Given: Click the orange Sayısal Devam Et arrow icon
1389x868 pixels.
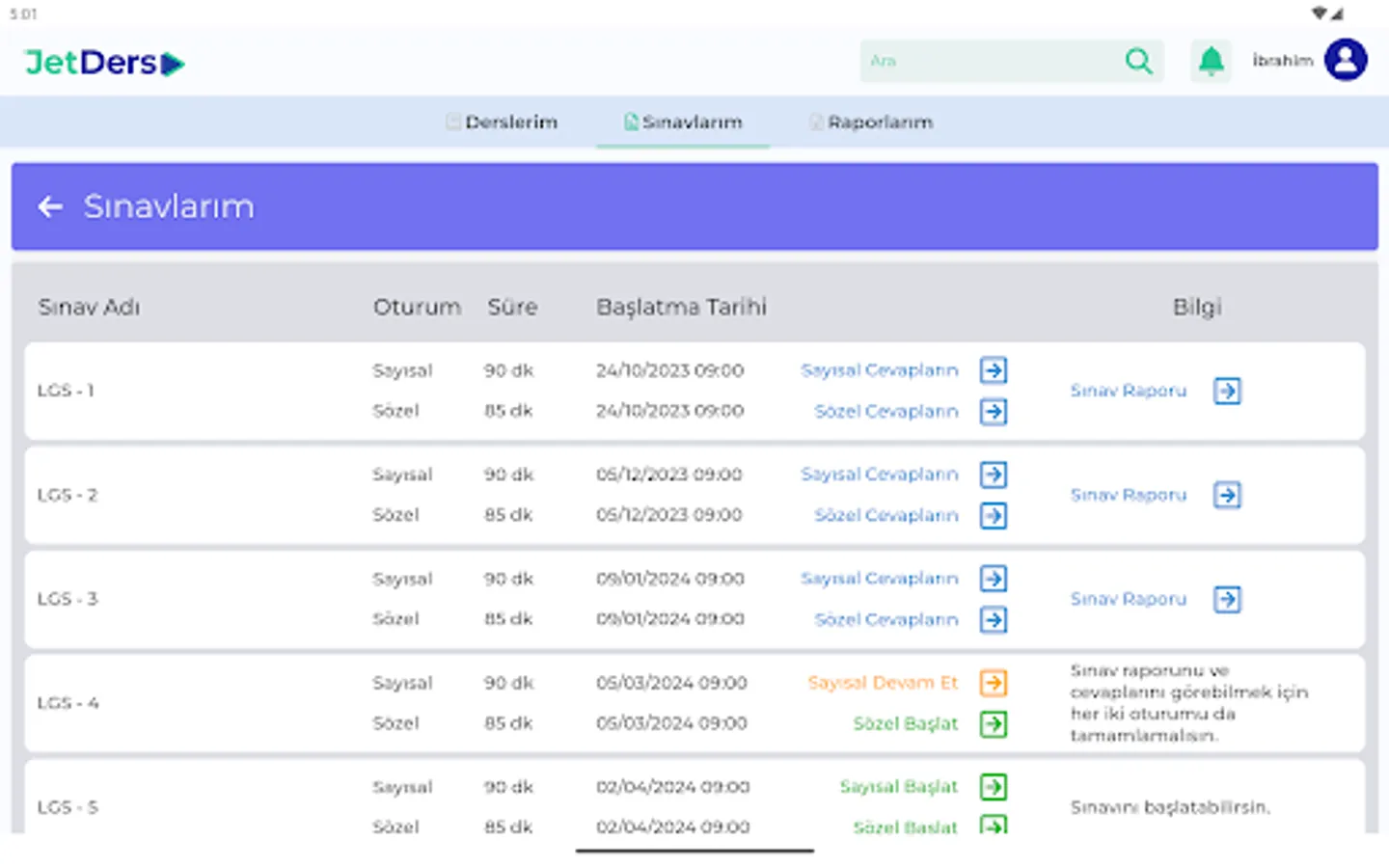Looking at the screenshot, I should tap(993, 682).
